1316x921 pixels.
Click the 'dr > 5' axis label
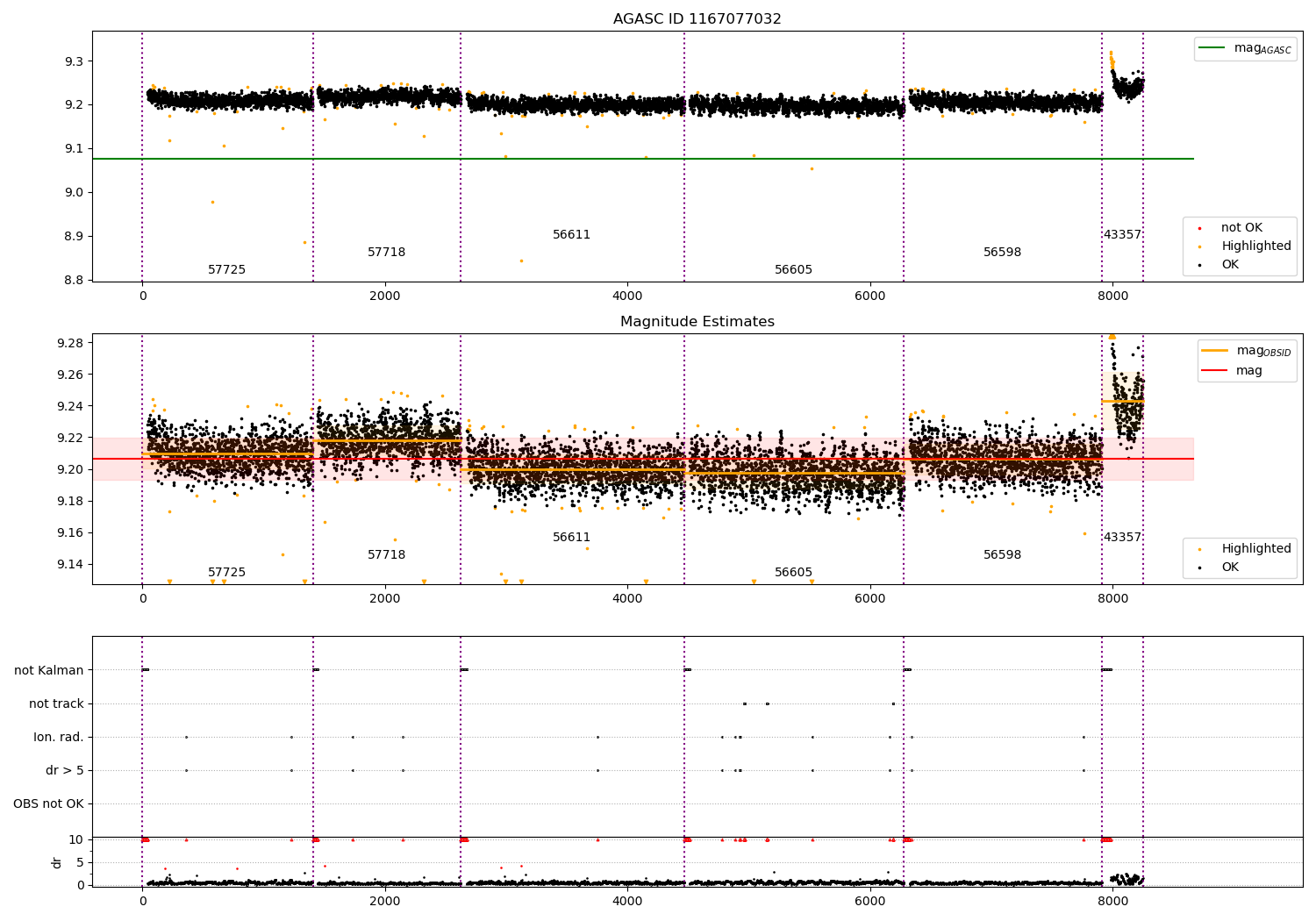click(65, 770)
